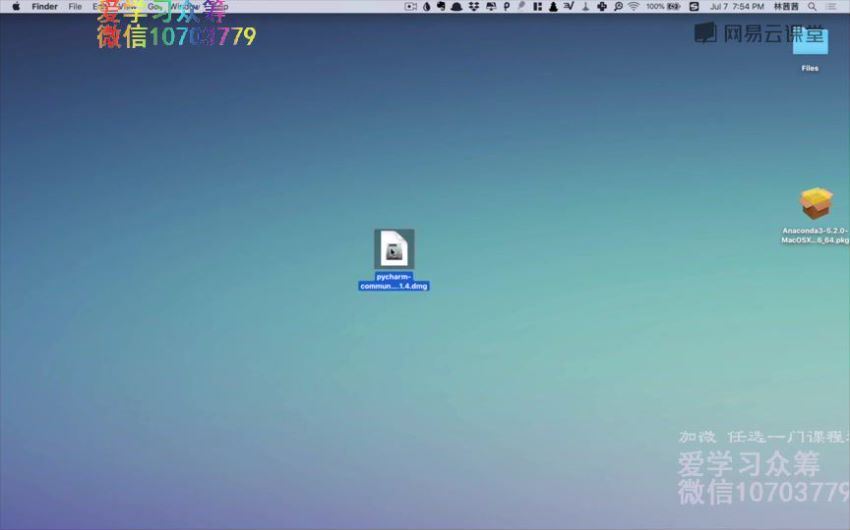
Task: Click the pycharm-commun...1.4.dmg filename label
Action: point(394,281)
